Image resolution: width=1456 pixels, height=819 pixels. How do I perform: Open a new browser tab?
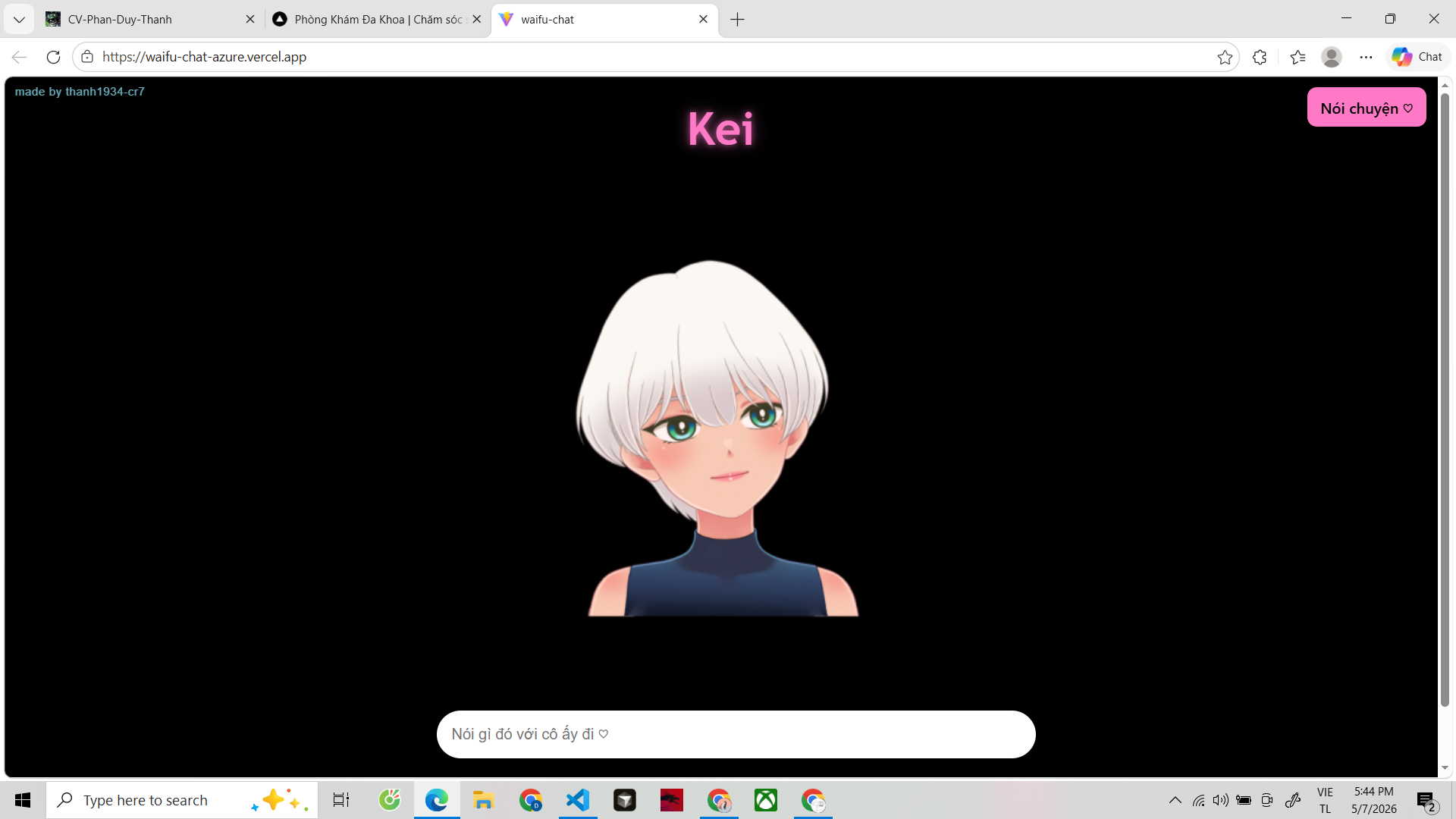[x=737, y=20]
